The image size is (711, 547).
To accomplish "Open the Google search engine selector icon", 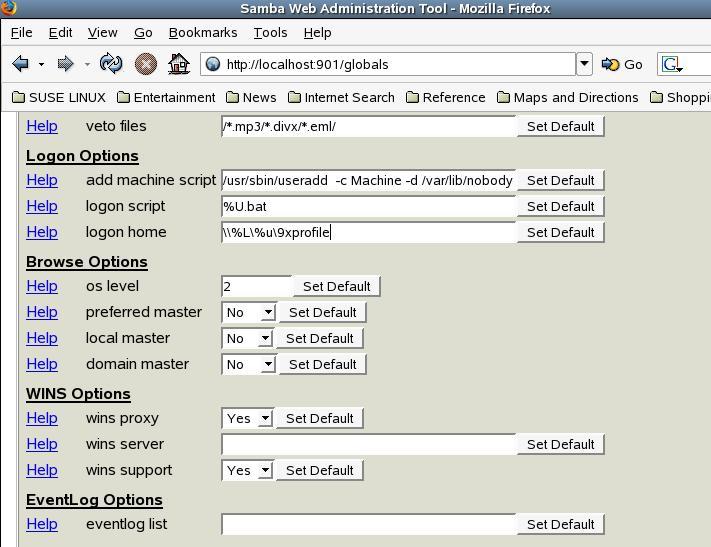I will (672, 64).
